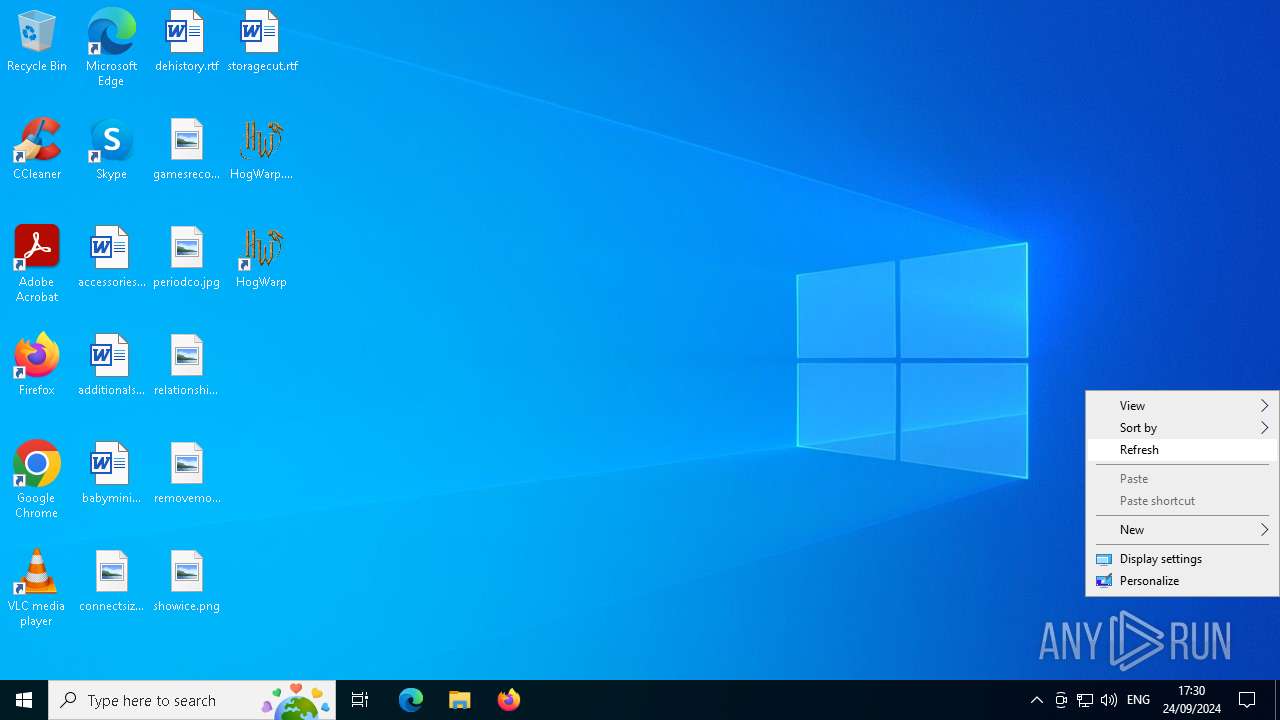Select the Microsoft Edge desktop shortcut

(111, 47)
